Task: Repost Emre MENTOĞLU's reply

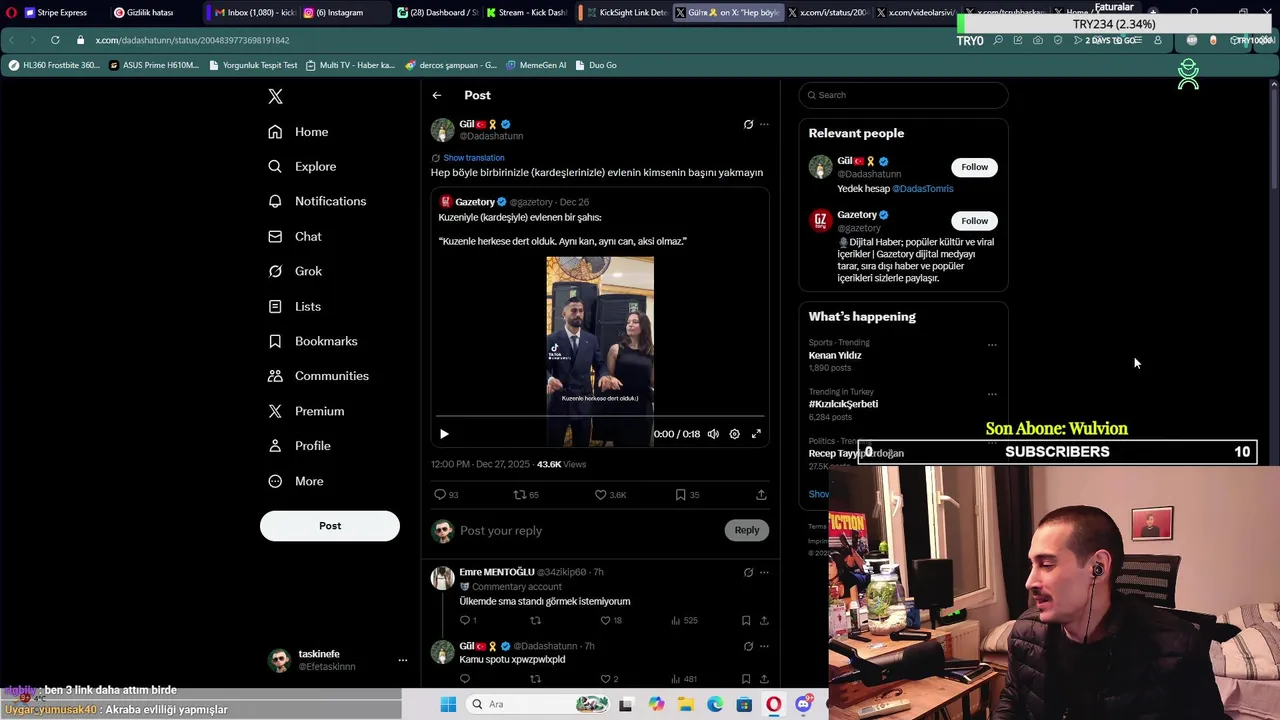Action: (535, 621)
